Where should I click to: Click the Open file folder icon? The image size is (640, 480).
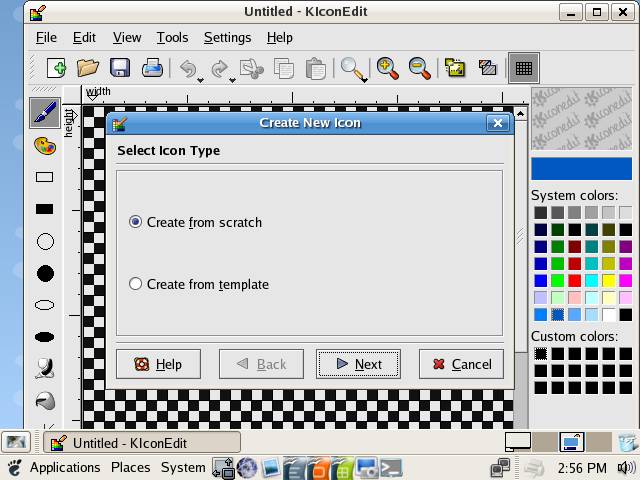point(88,68)
